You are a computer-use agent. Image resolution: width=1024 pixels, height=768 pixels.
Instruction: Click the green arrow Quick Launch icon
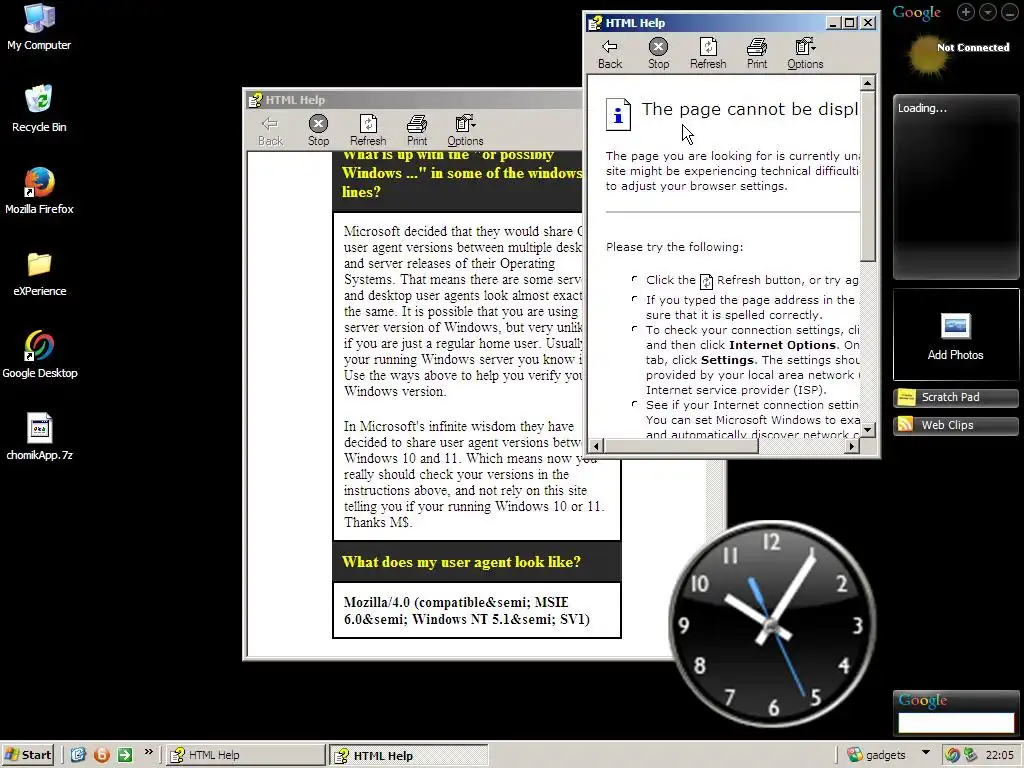pyautogui.click(x=125, y=755)
